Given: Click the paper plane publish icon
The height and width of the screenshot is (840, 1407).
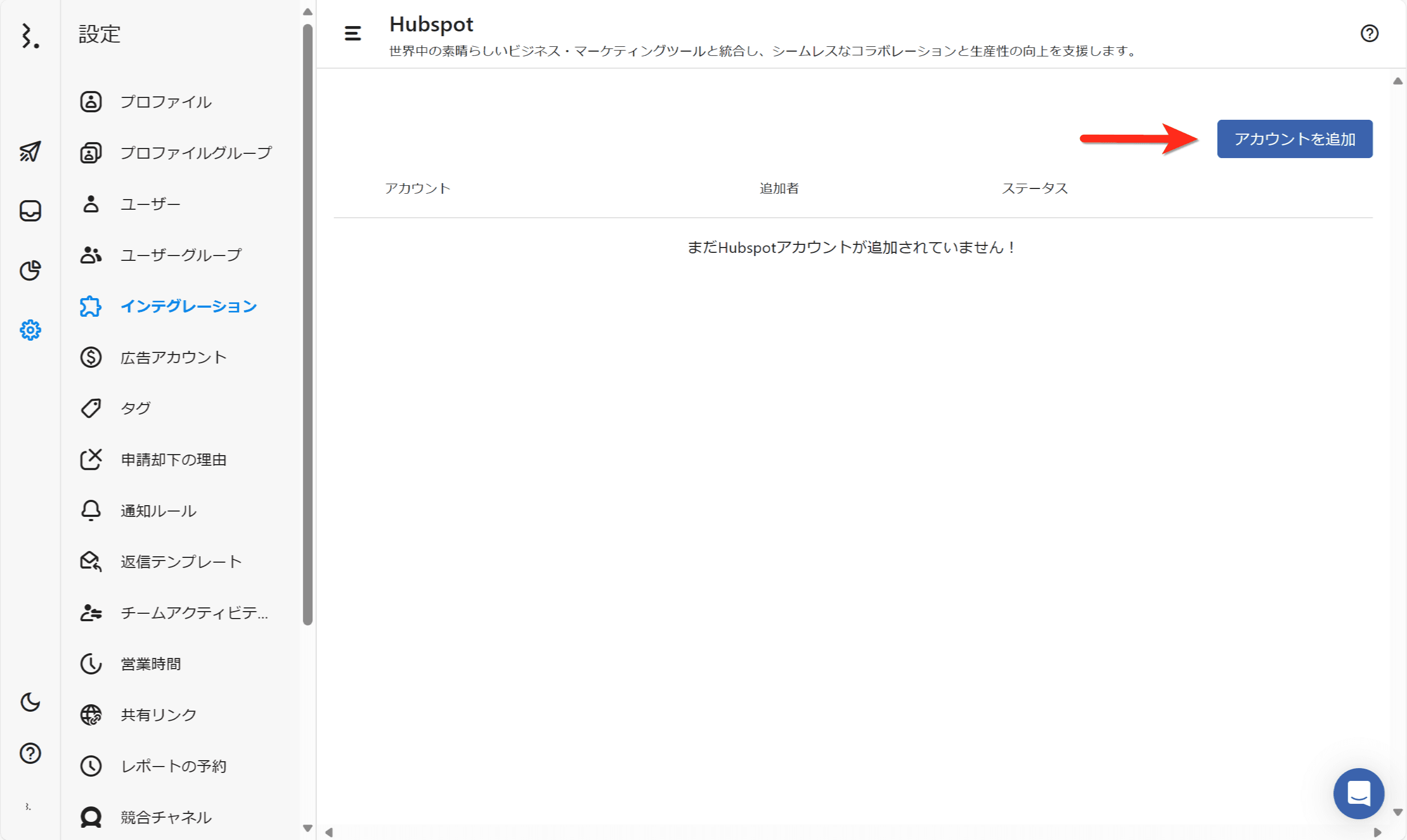Looking at the screenshot, I should pos(30,151).
